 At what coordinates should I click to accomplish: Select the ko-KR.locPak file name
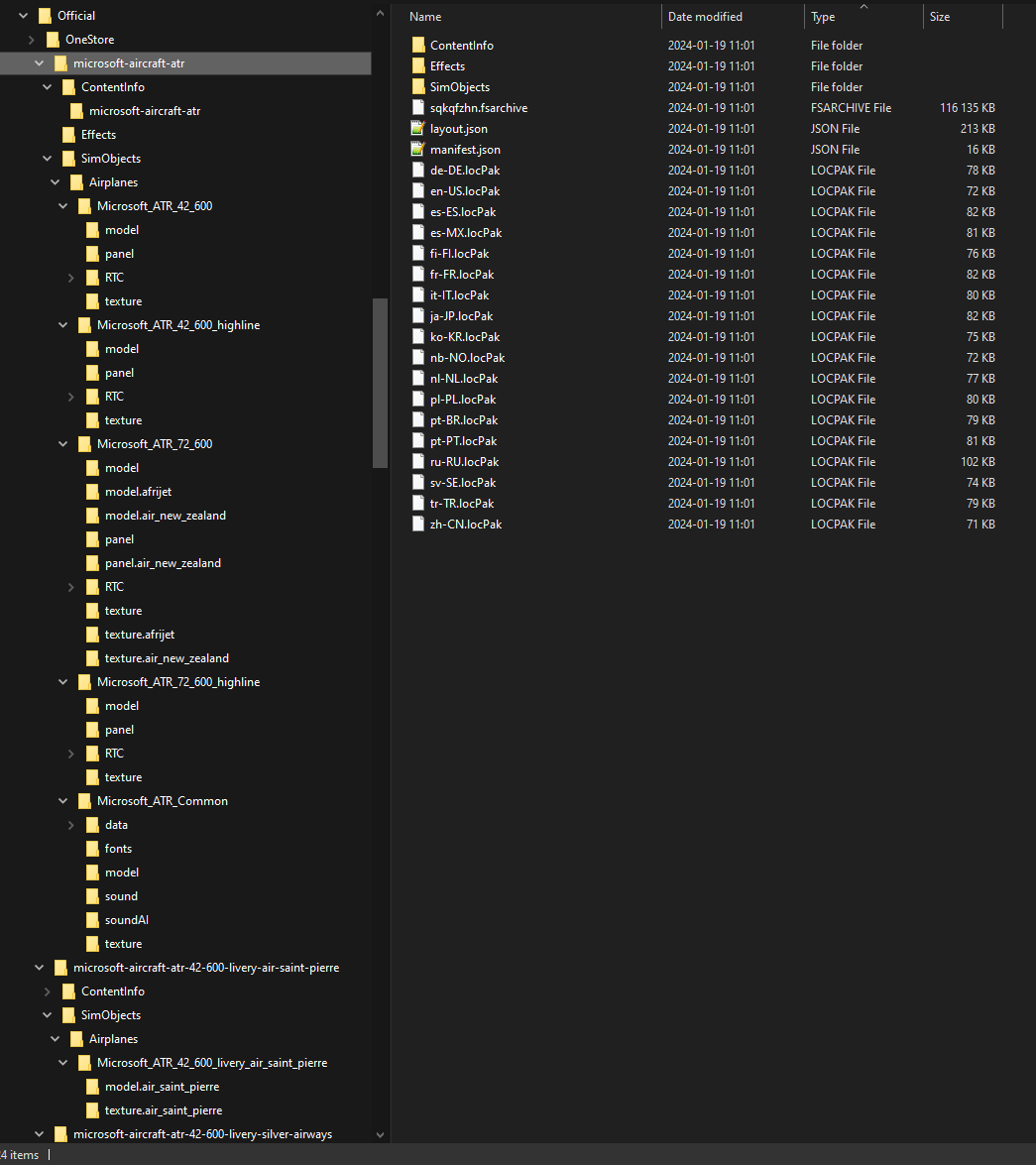coord(465,336)
